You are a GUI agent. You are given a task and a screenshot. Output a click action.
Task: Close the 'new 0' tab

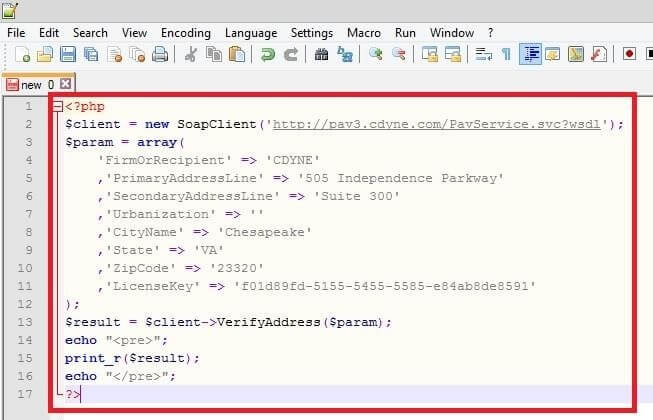pos(66,85)
